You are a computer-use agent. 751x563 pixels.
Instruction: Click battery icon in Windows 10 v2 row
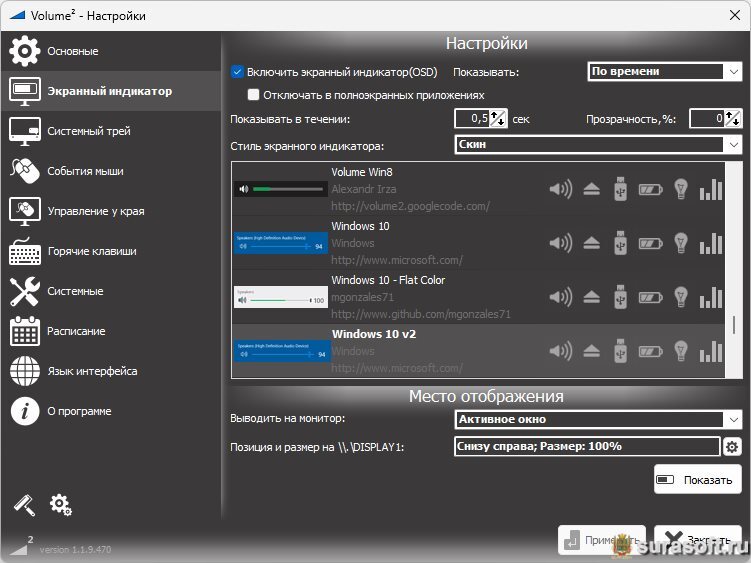pyautogui.click(x=650, y=350)
